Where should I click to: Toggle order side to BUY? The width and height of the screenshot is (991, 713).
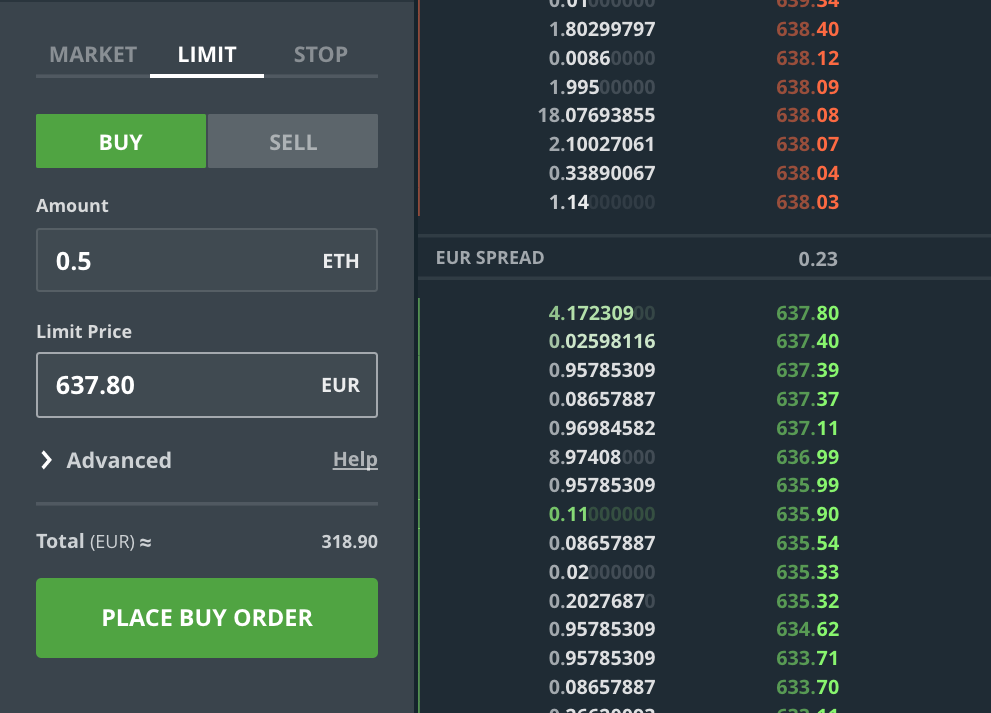click(x=121, y=142)
